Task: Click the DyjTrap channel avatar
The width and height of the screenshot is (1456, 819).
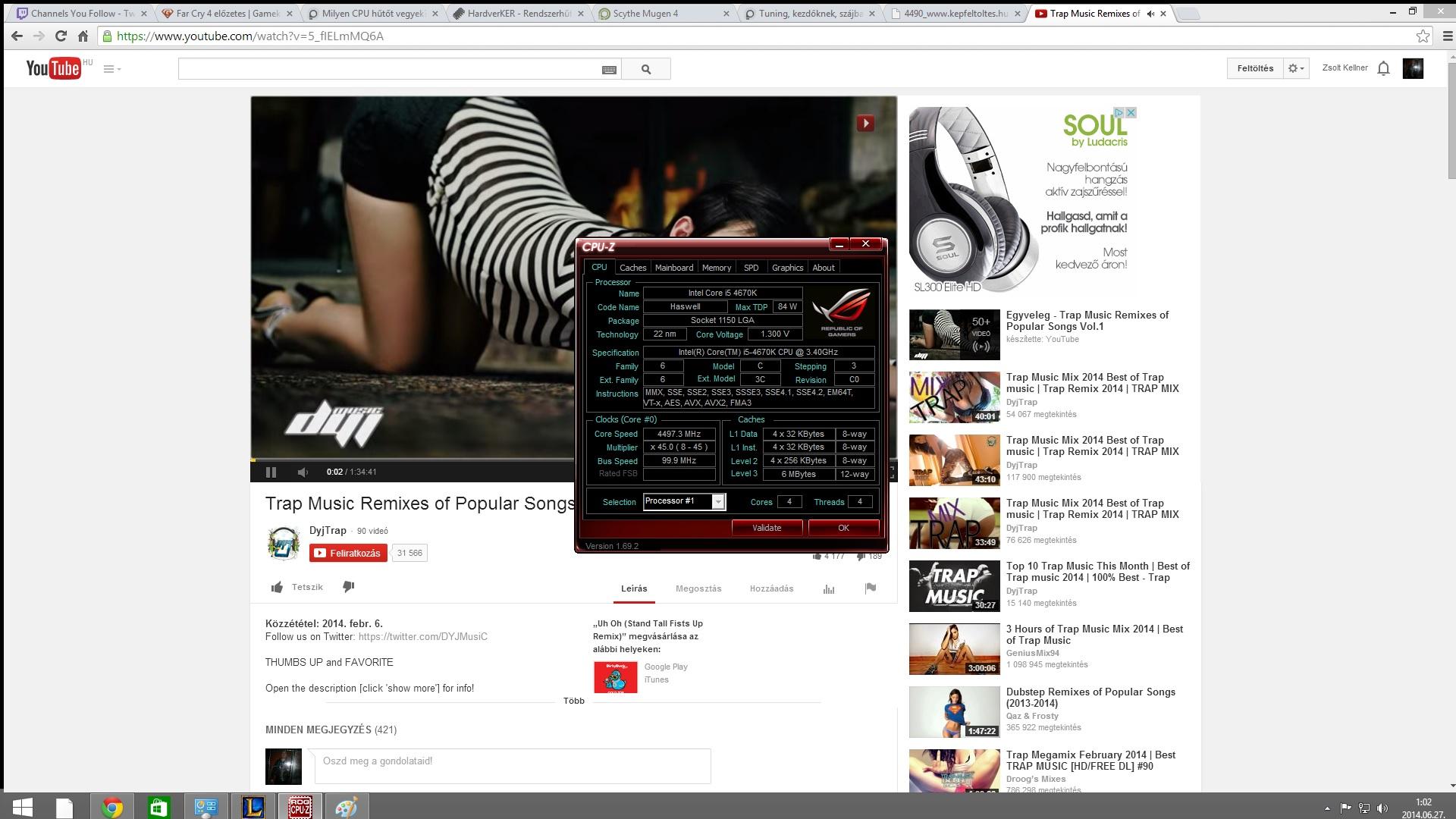Action: tap(284, 544)
